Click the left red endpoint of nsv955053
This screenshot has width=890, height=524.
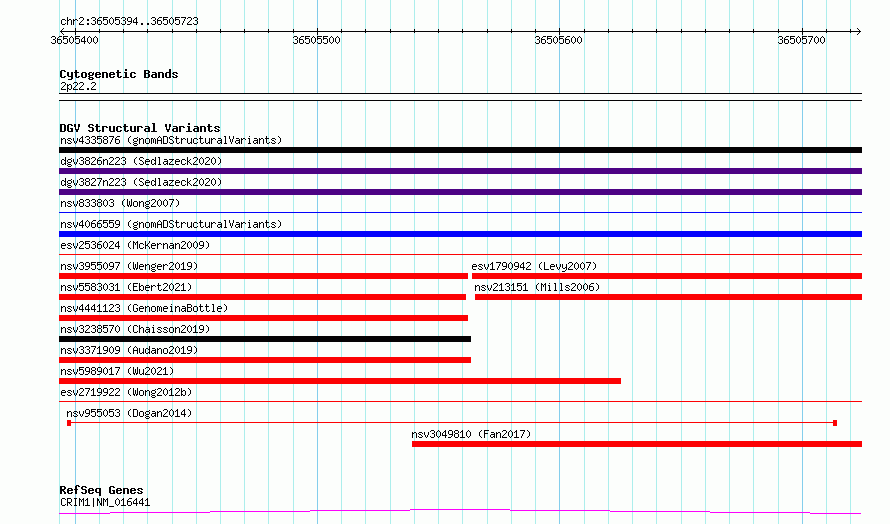pyautogui.click(x=69, y=423)
